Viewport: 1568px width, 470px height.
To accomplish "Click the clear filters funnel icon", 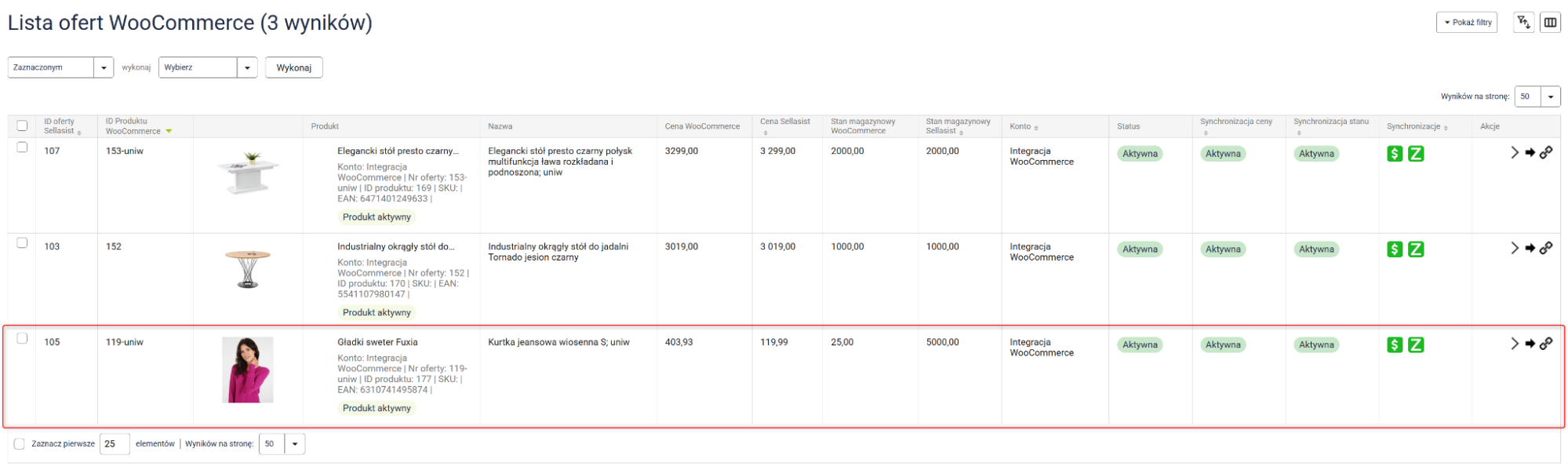I will 1523,23.
